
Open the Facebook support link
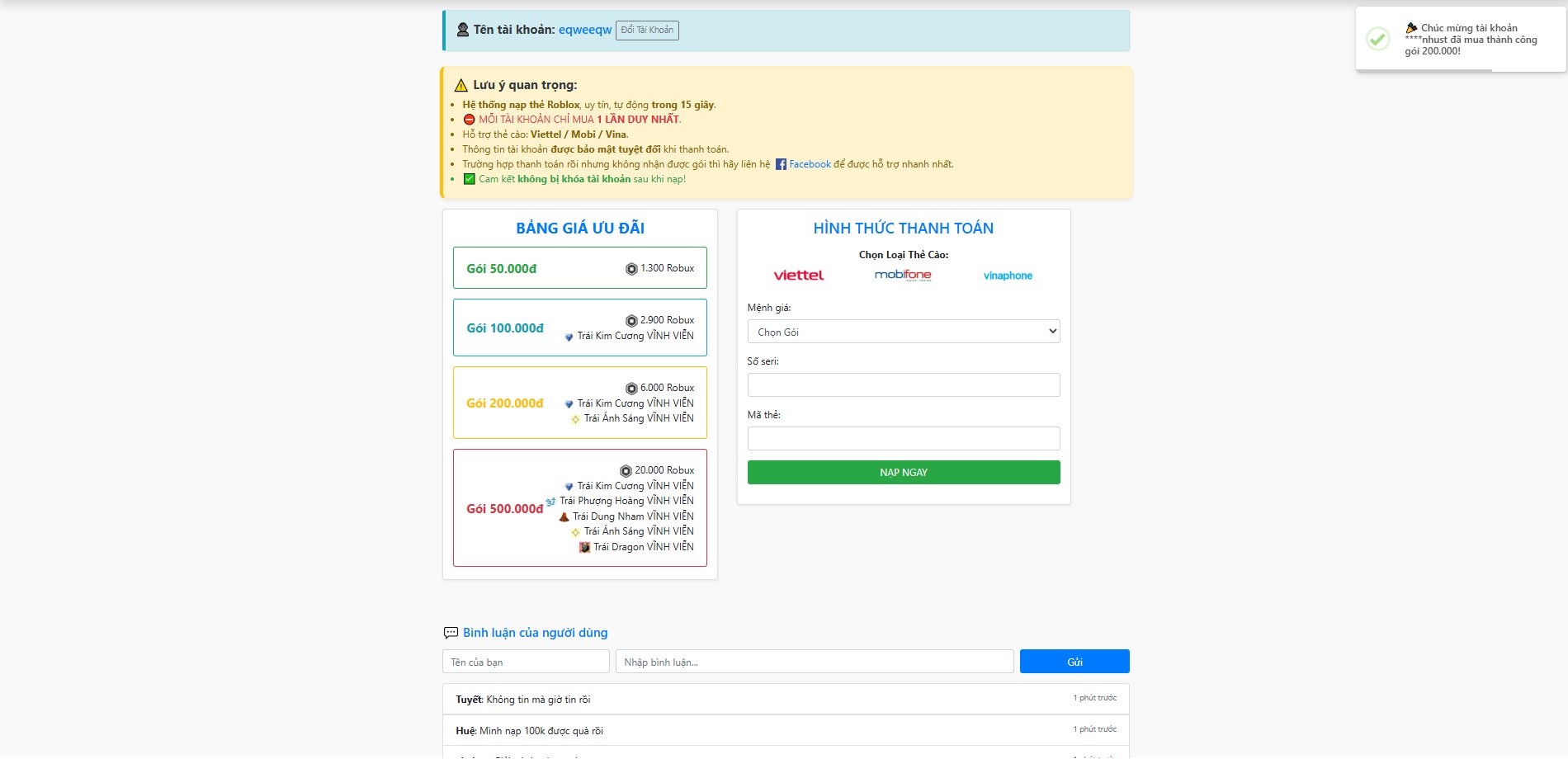[810, 164]
